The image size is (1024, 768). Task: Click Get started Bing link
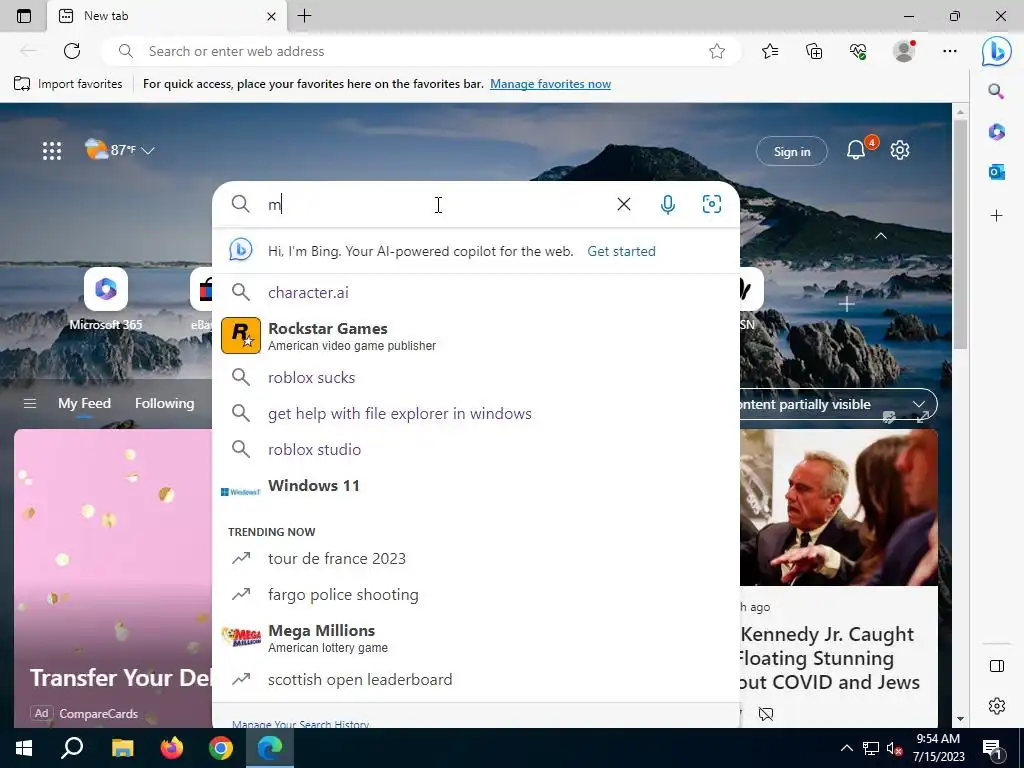[621, 251]
